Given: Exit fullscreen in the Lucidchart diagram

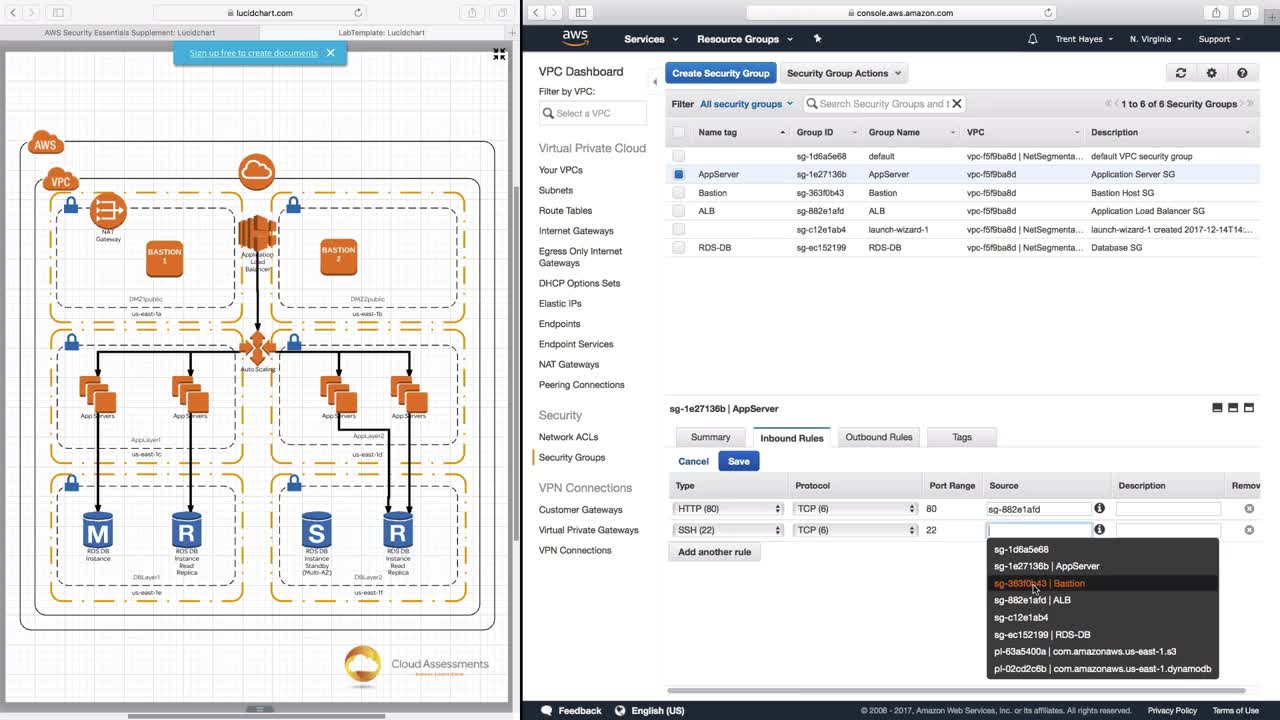Looking at the screenshot, I should point(499,54).
